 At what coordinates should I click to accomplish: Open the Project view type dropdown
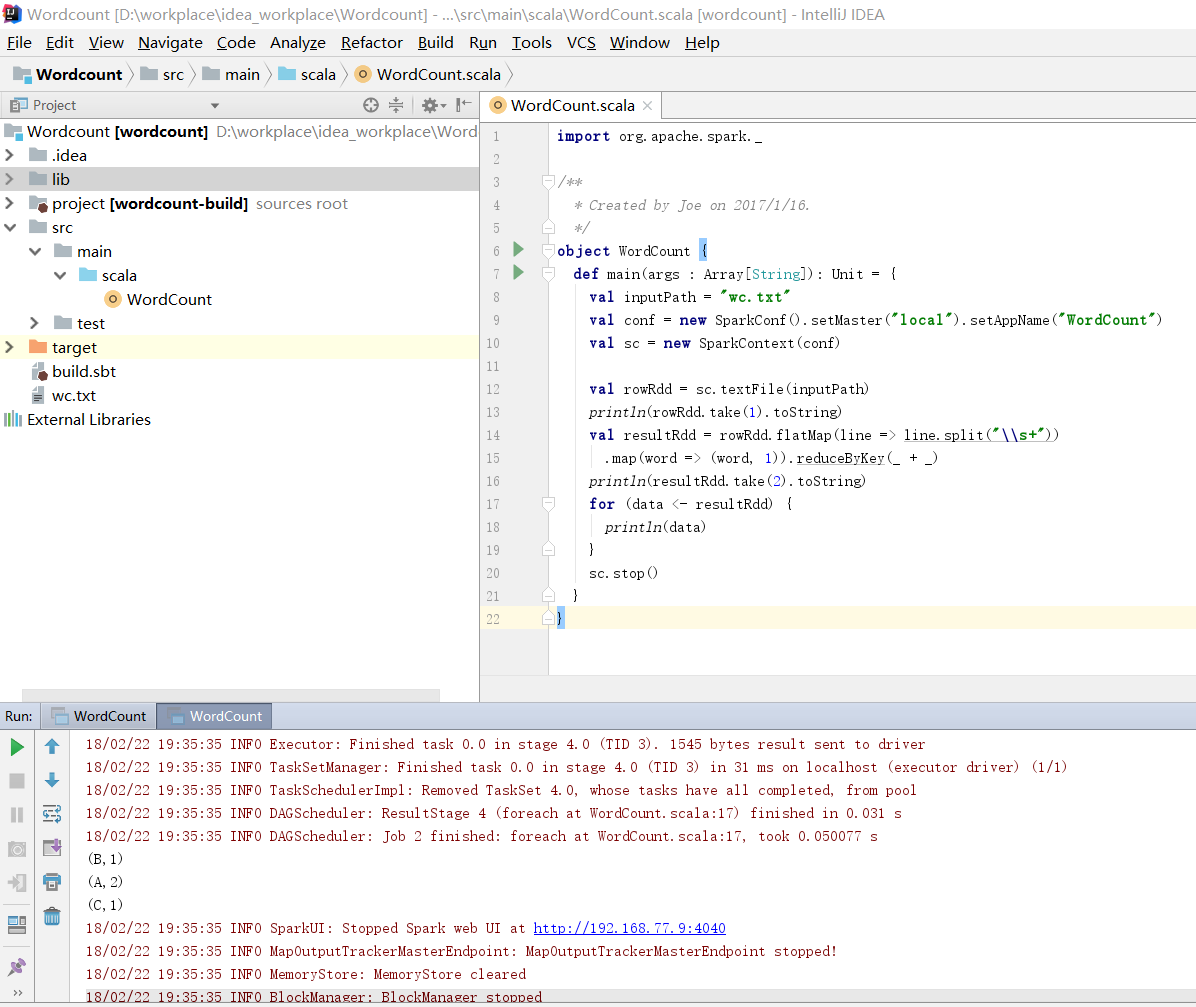215,105
